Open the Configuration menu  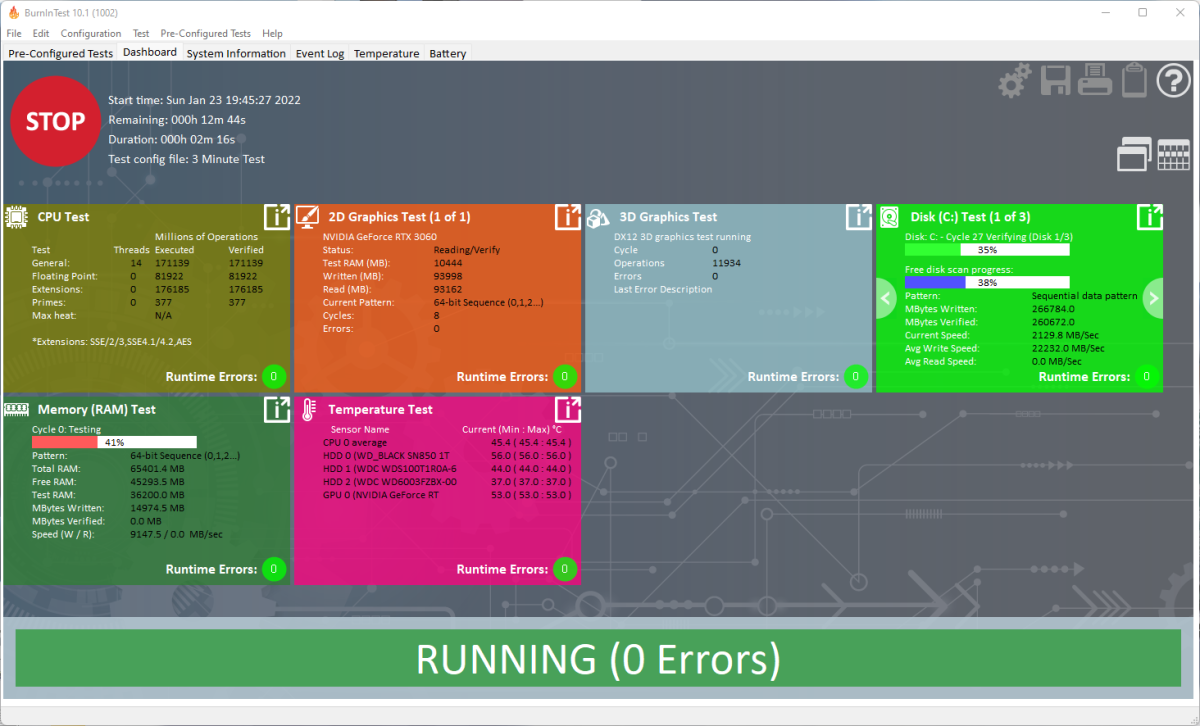coord(91,33)
